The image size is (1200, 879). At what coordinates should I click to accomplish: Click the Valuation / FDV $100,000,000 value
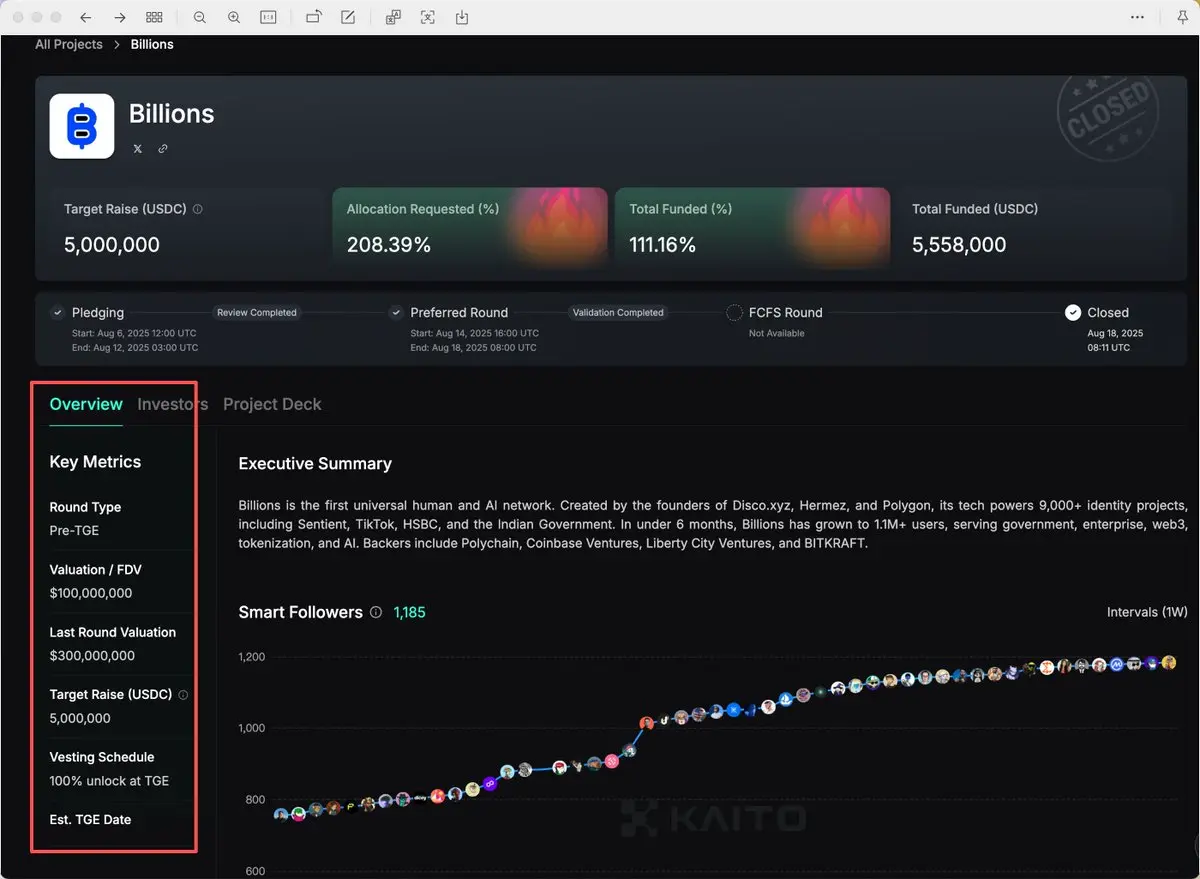point(91,593)
